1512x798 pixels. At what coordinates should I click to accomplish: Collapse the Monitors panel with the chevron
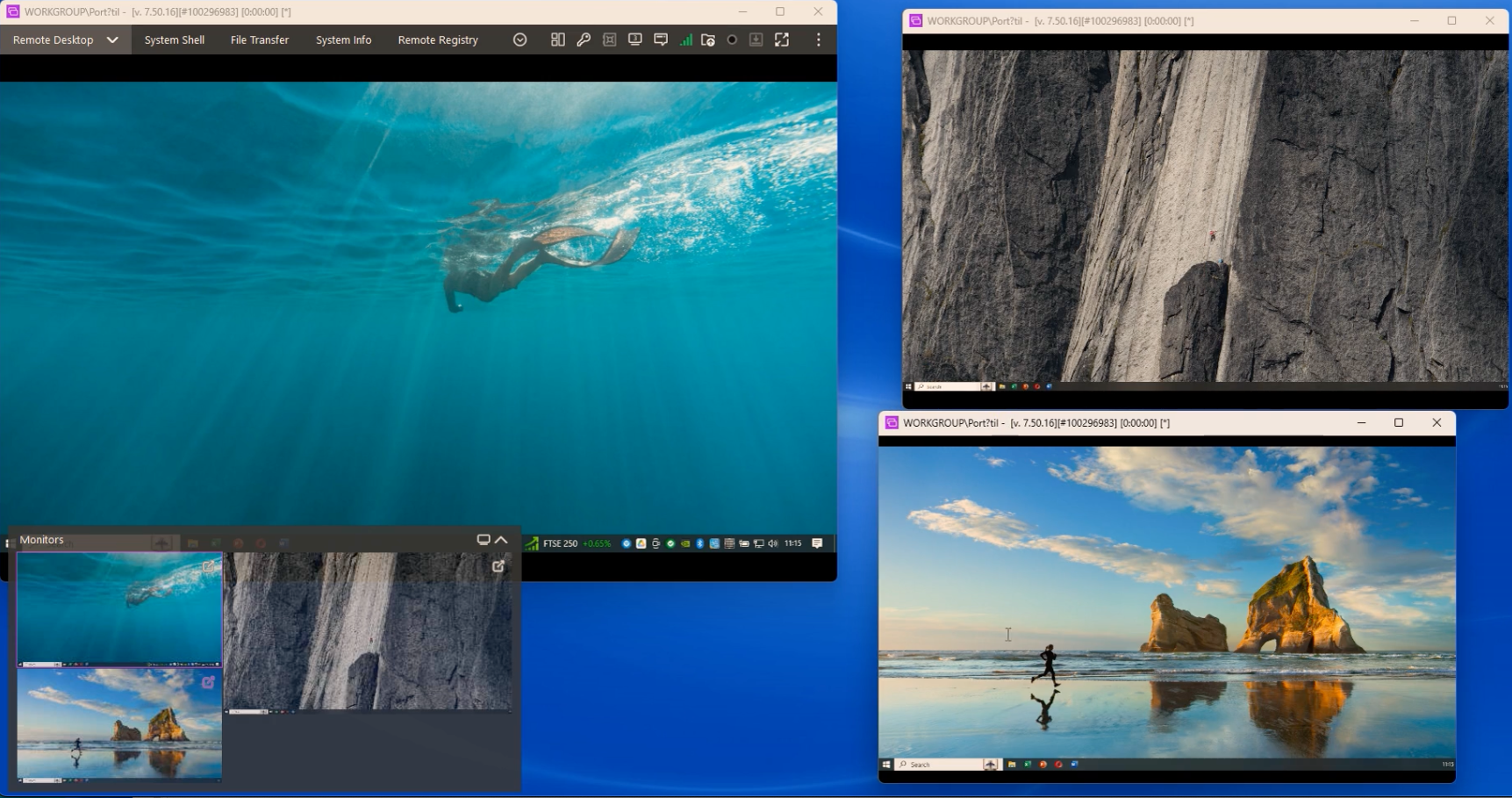click(x=502, y=539)
